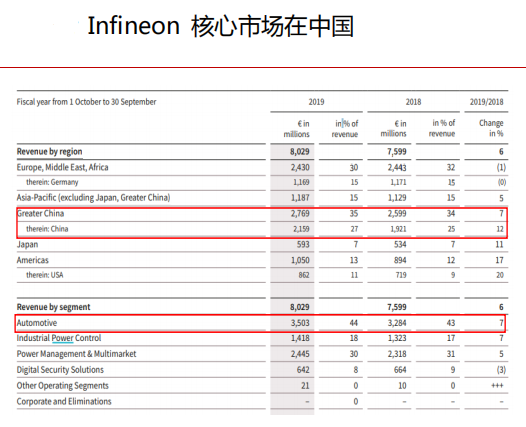Screen dimensions: 526x427
Task: Select the 'Automotive' row label
Action: pyautogui.click(x=37, y=323)
